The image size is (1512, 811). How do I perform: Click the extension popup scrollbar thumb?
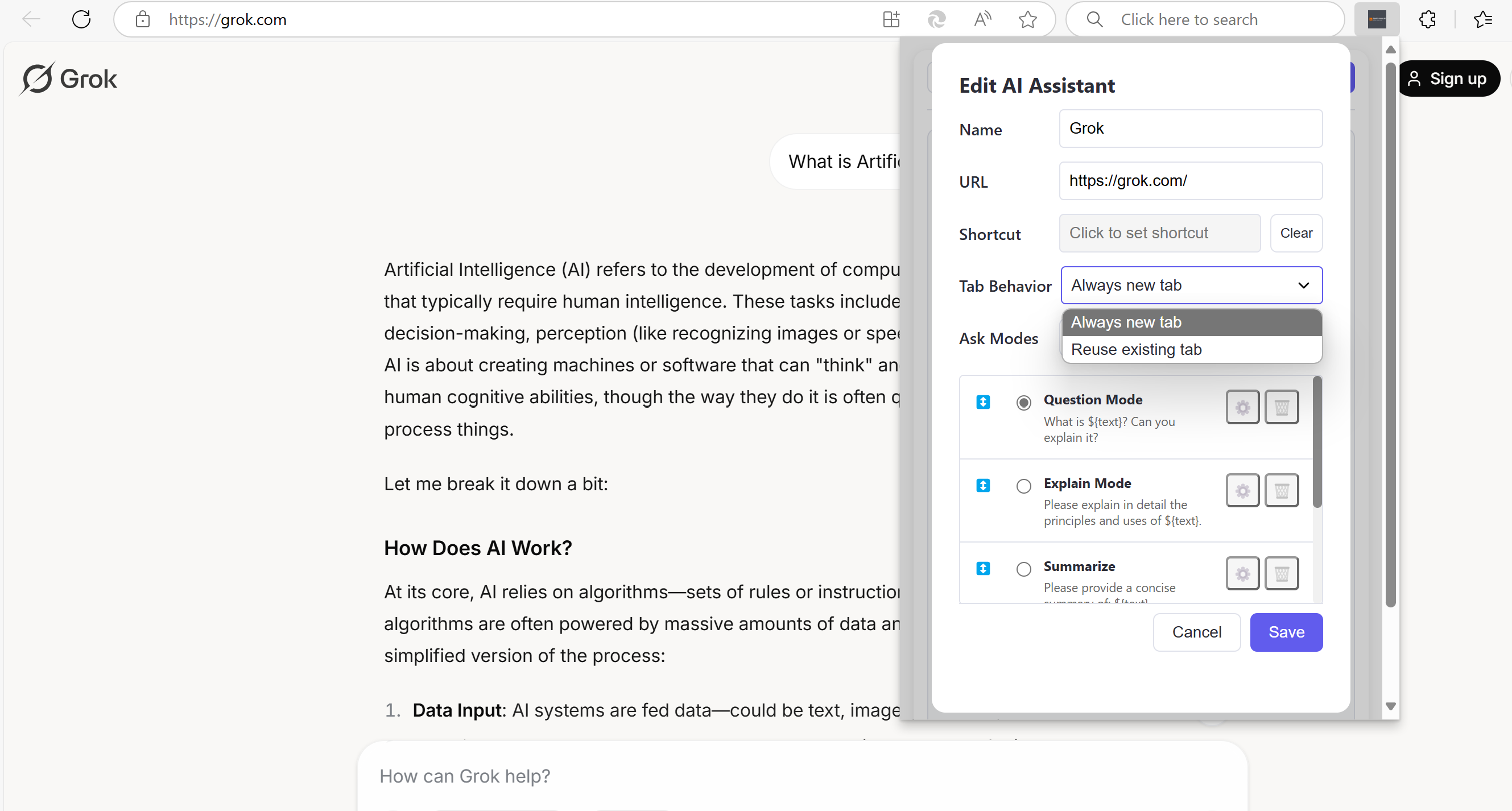[1390, 334]
